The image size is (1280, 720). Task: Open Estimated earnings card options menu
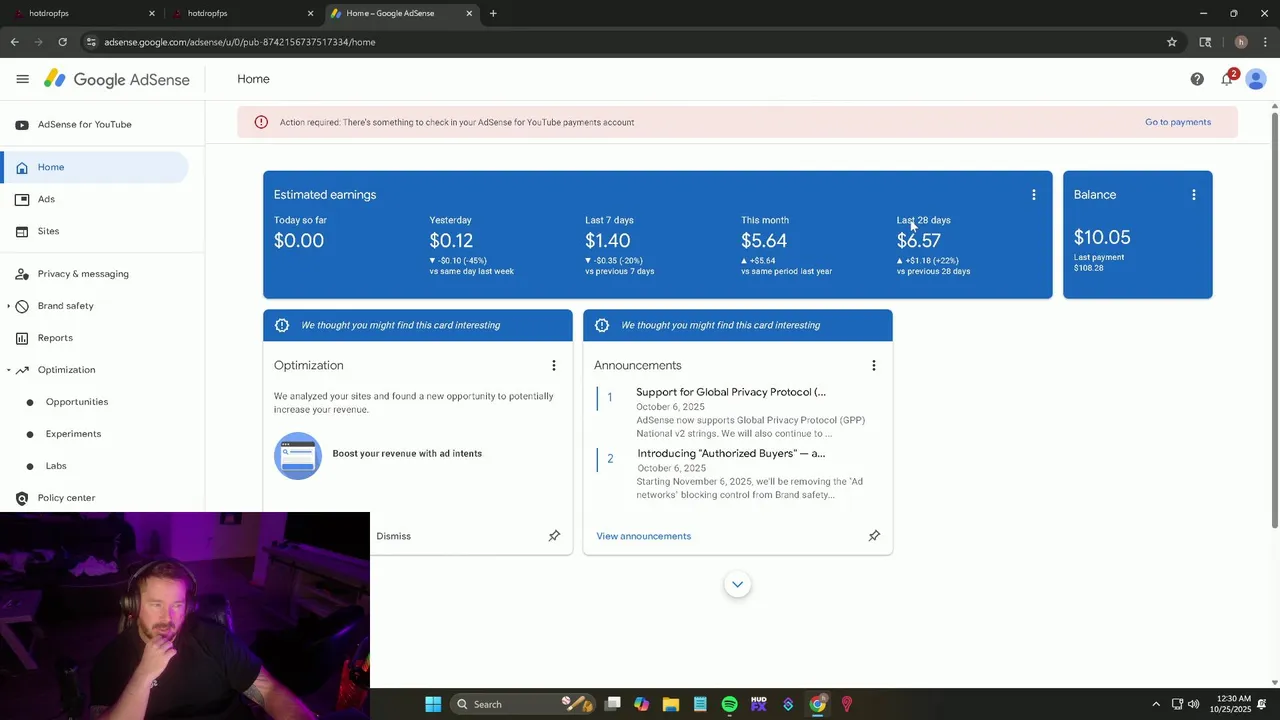1034,195
